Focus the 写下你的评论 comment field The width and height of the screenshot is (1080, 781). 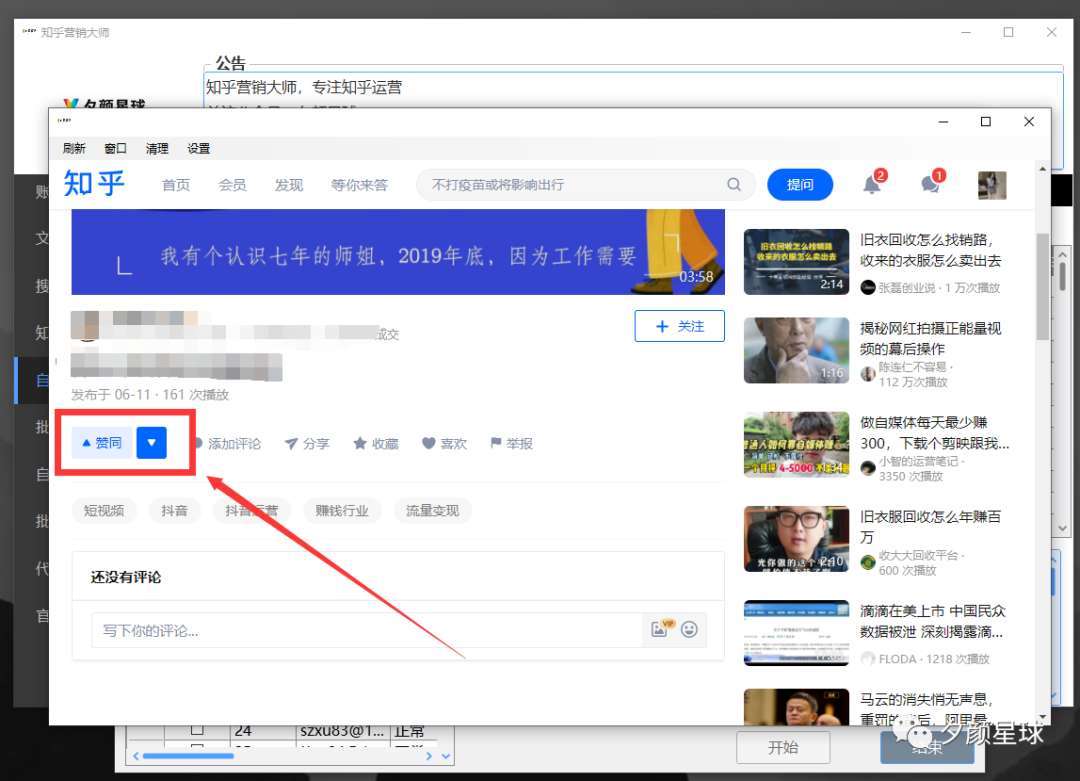(x=366, y=630)
